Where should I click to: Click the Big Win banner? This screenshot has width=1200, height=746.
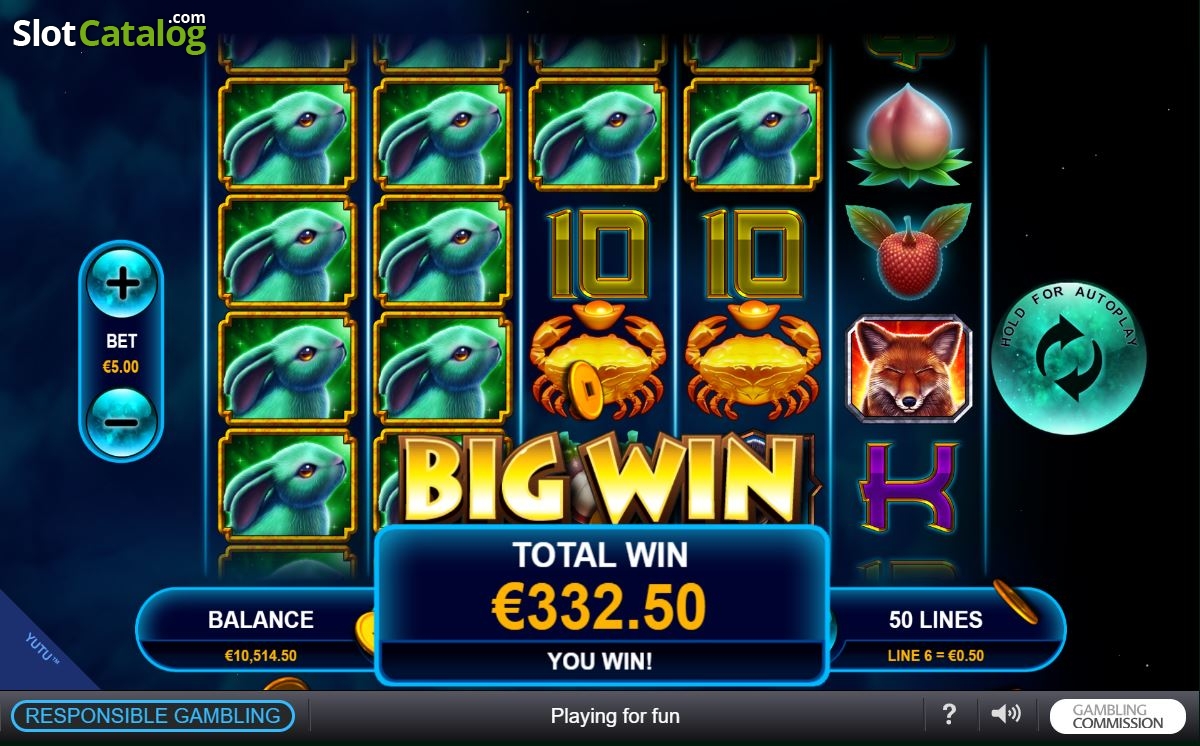pyautogui.click(x=601, y=480)
